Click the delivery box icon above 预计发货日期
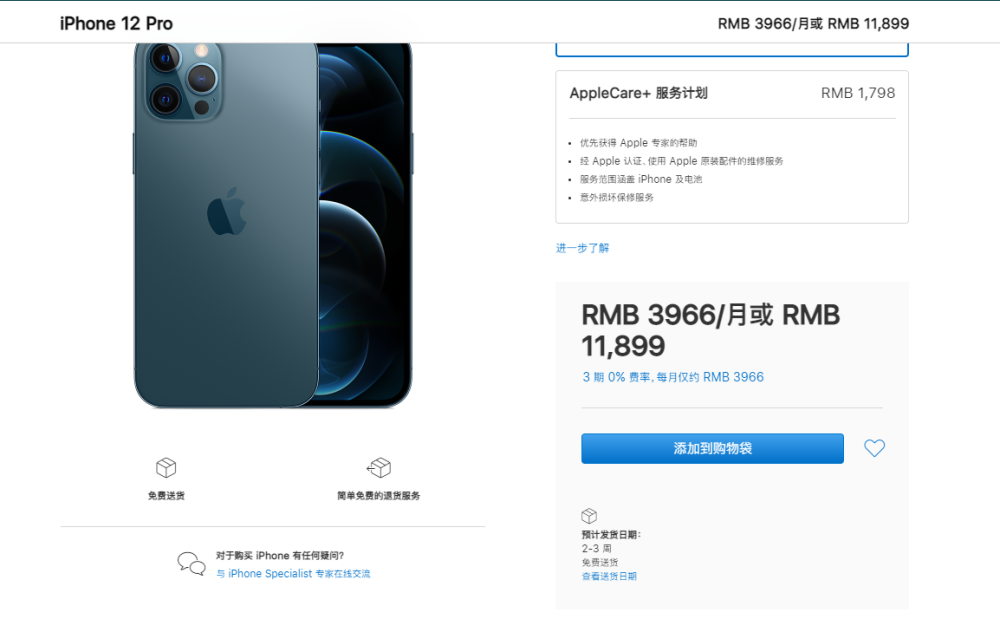Screen dimensions: 1000x619 (589, 516)
